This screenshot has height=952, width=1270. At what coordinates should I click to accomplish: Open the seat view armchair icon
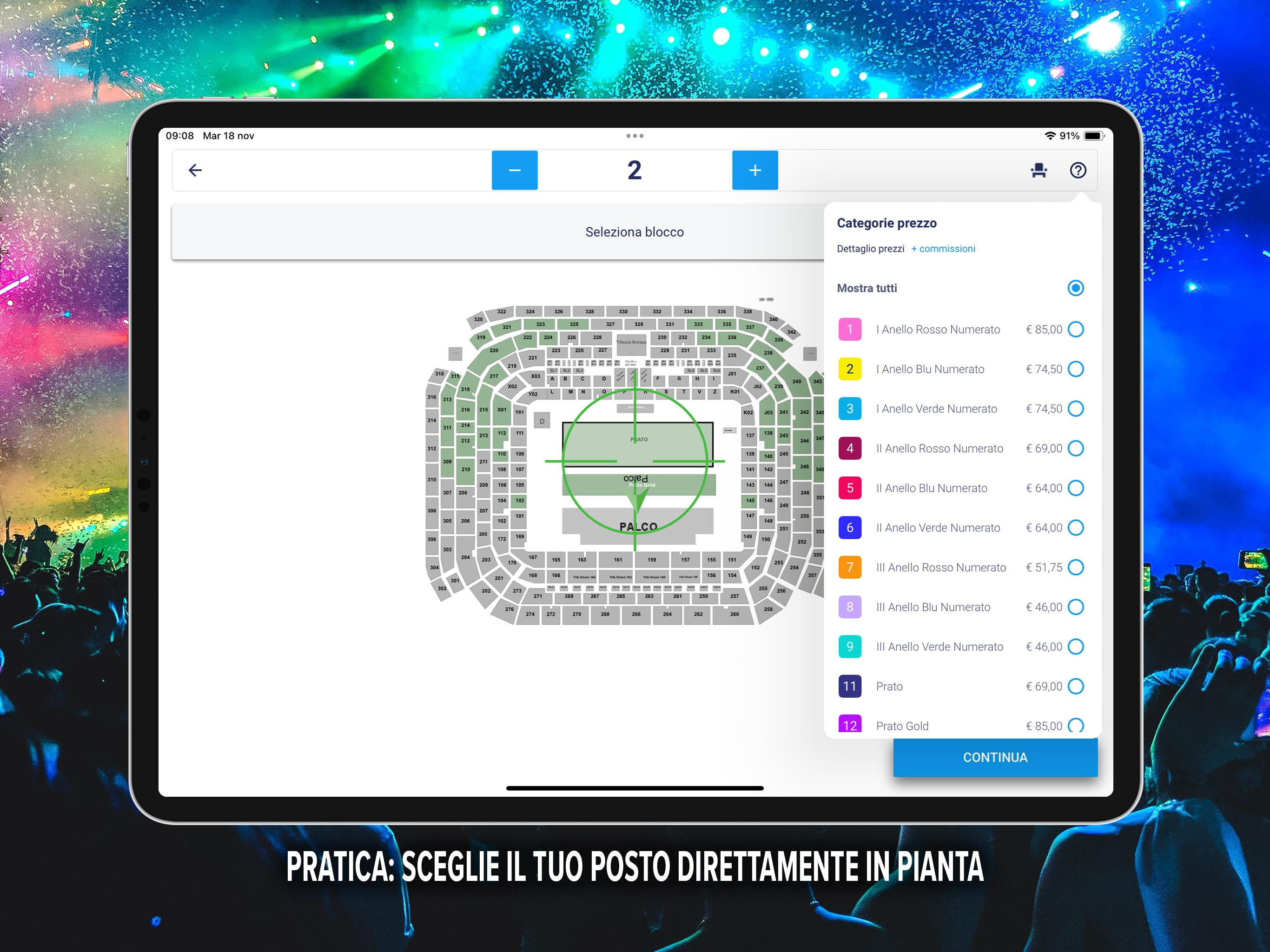(x=1038, y=170)
